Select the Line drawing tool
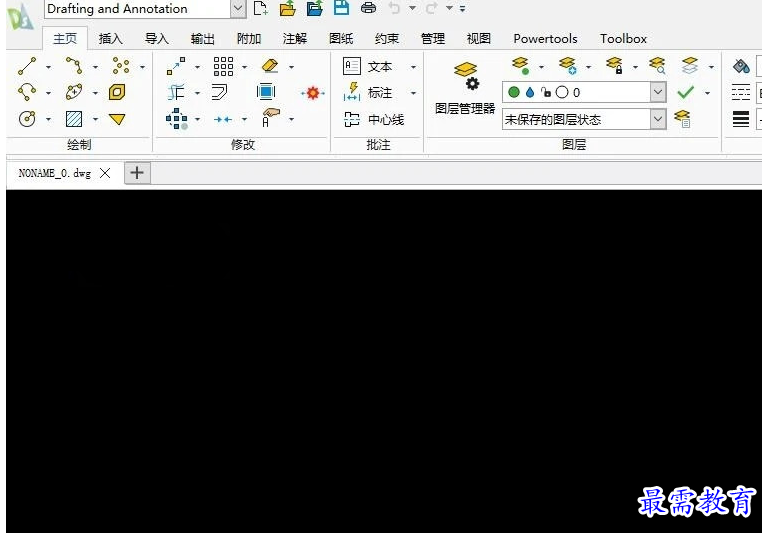This screenshot has width=762, height=533. [27, 66]
